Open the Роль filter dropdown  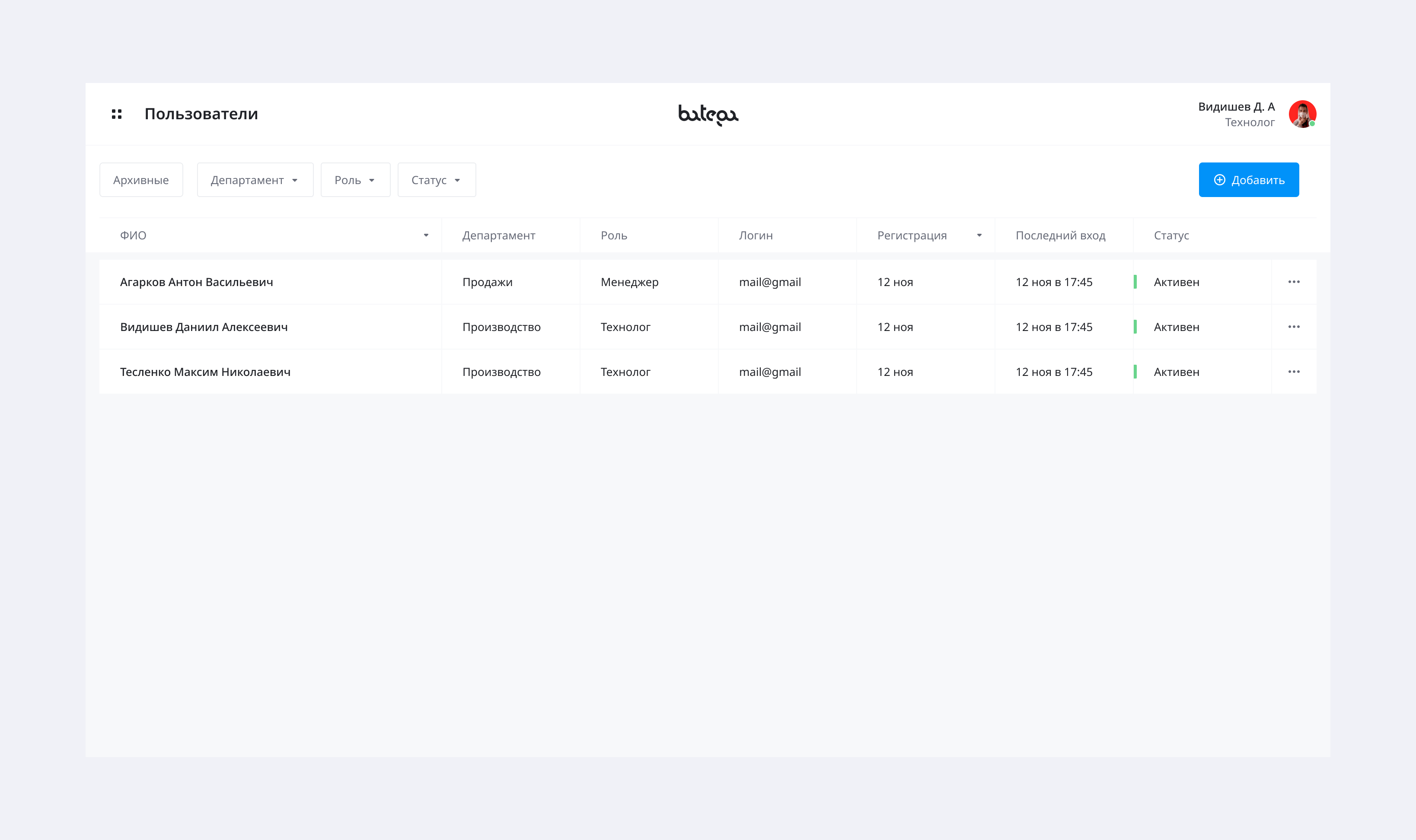(x=355, y=180)
